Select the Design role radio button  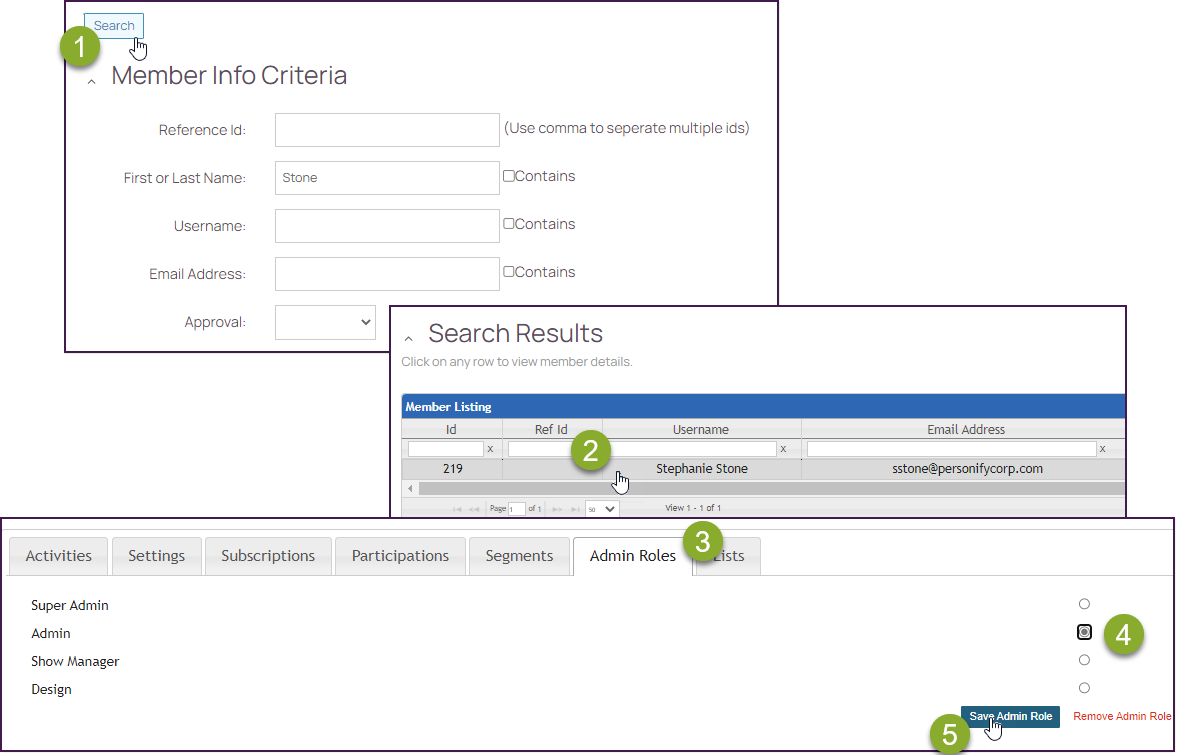1084,688
